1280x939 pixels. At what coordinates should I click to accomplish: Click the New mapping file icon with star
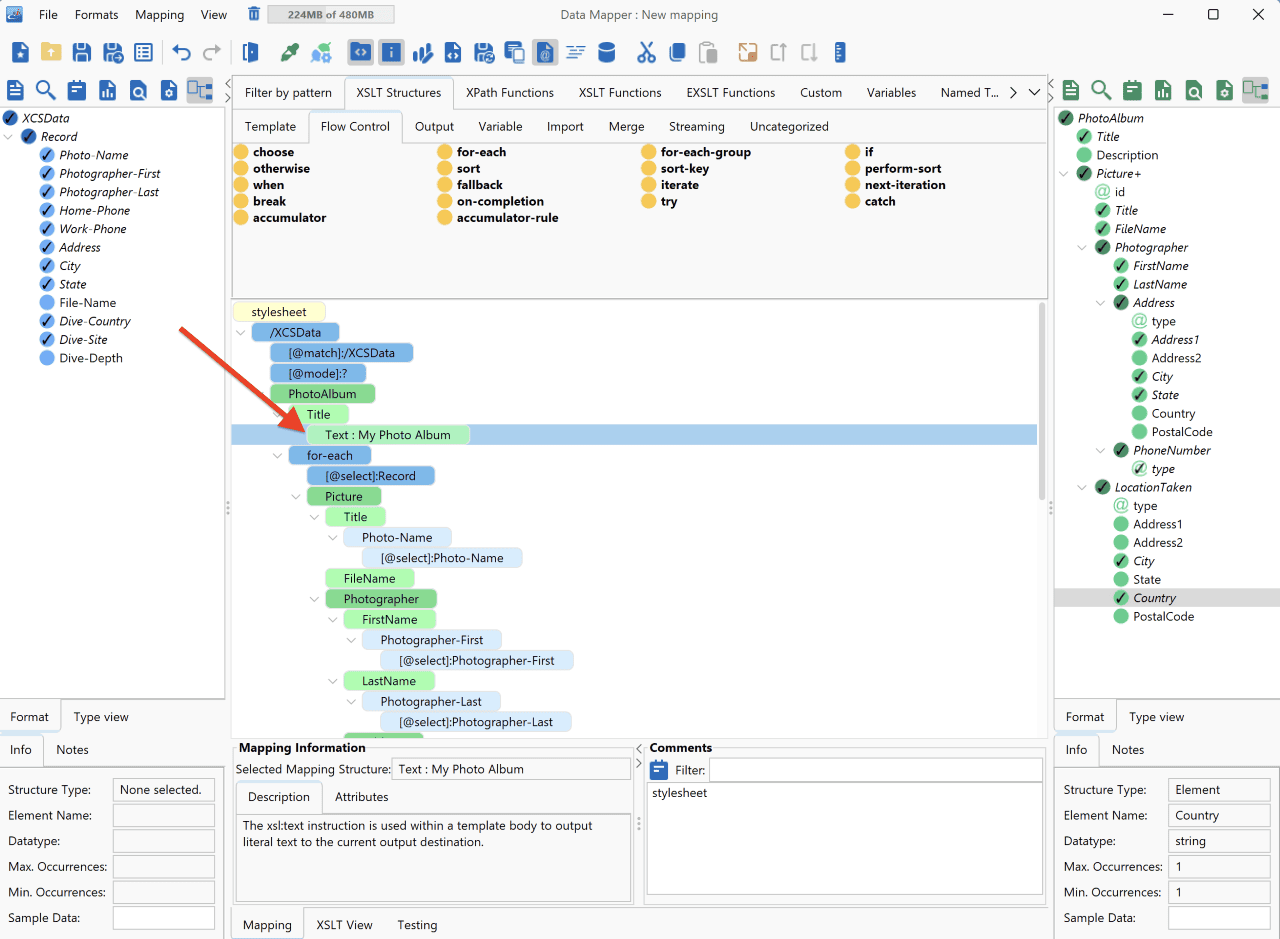tap(20, 52)
